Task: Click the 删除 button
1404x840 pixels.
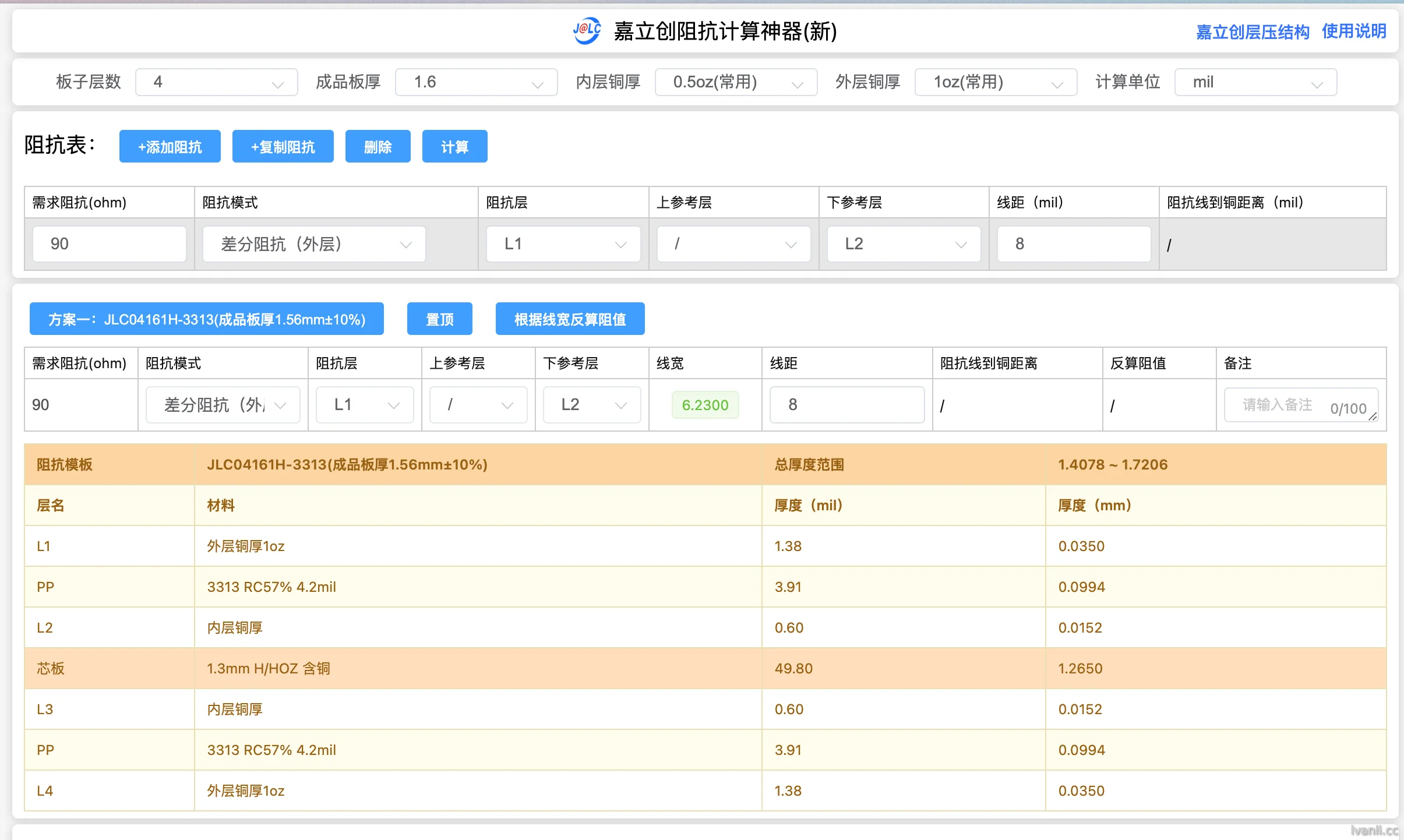Action: (378, 146)
